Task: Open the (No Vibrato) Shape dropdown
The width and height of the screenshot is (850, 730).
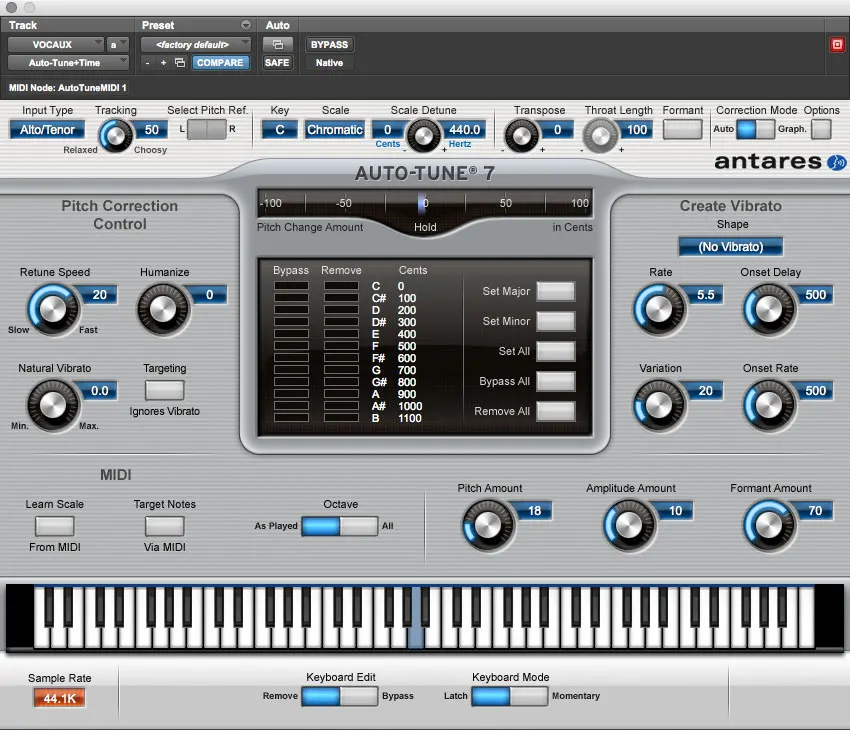Action: click(730, 247)
